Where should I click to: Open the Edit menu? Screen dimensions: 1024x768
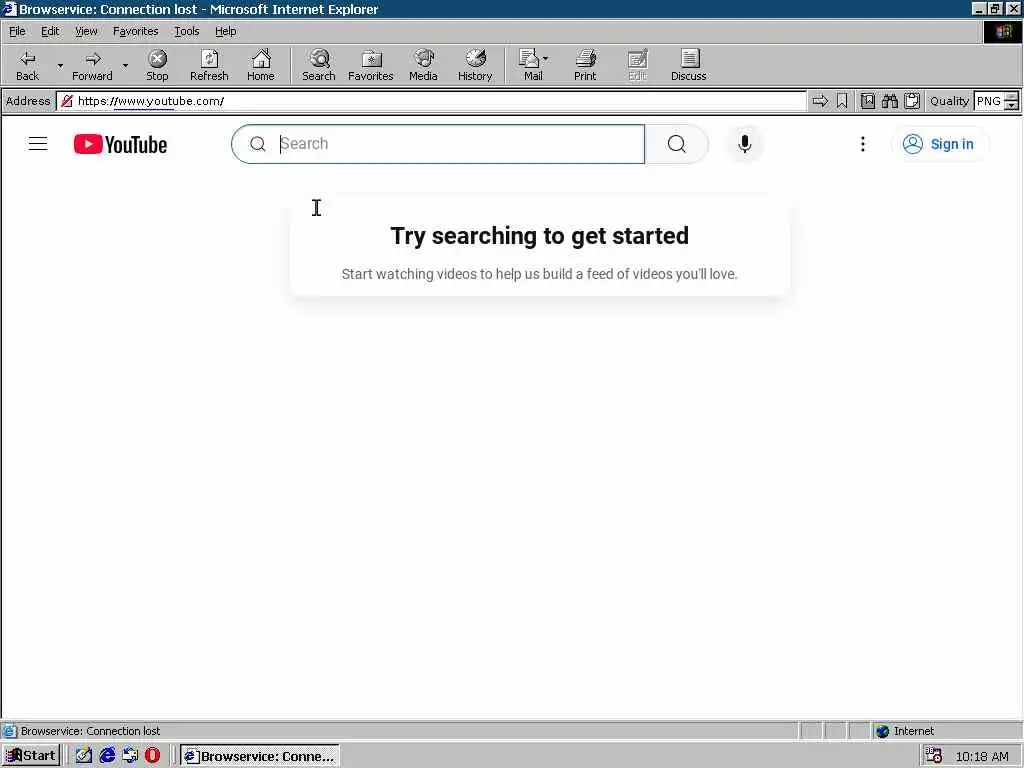click(50, 31)
